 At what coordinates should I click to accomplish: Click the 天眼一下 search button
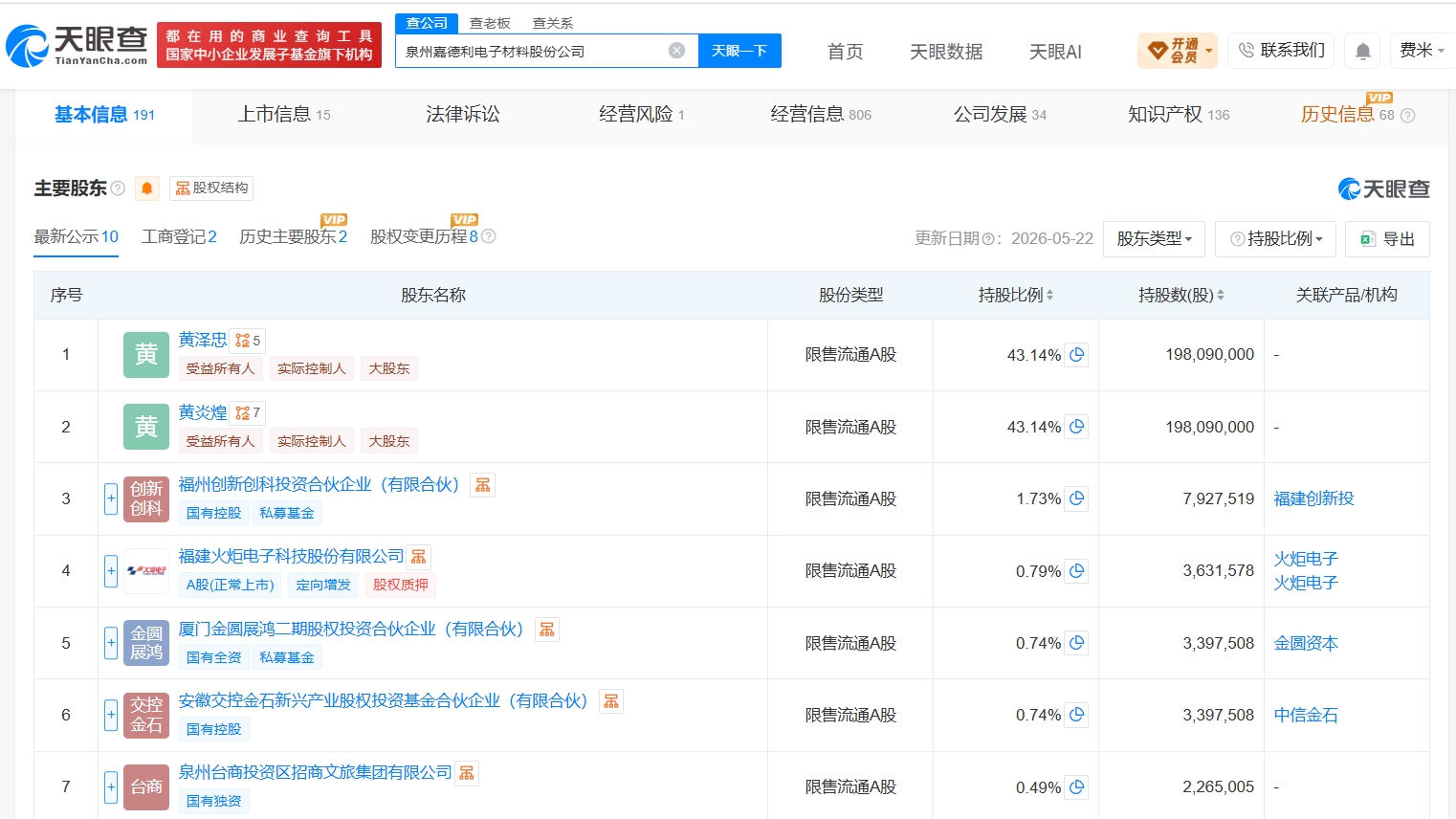pyautogui.click(x=739, y=51)
